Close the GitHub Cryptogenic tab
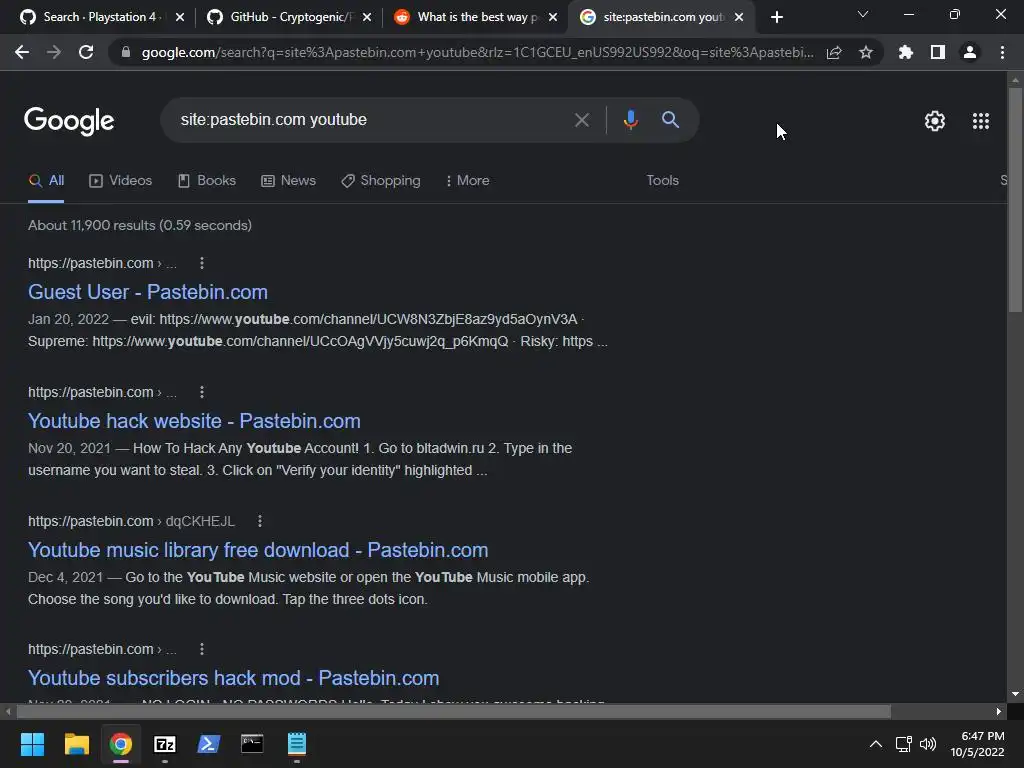This screenshot has width=1024, height=768. pyautogui.click(x=367, y=18)
